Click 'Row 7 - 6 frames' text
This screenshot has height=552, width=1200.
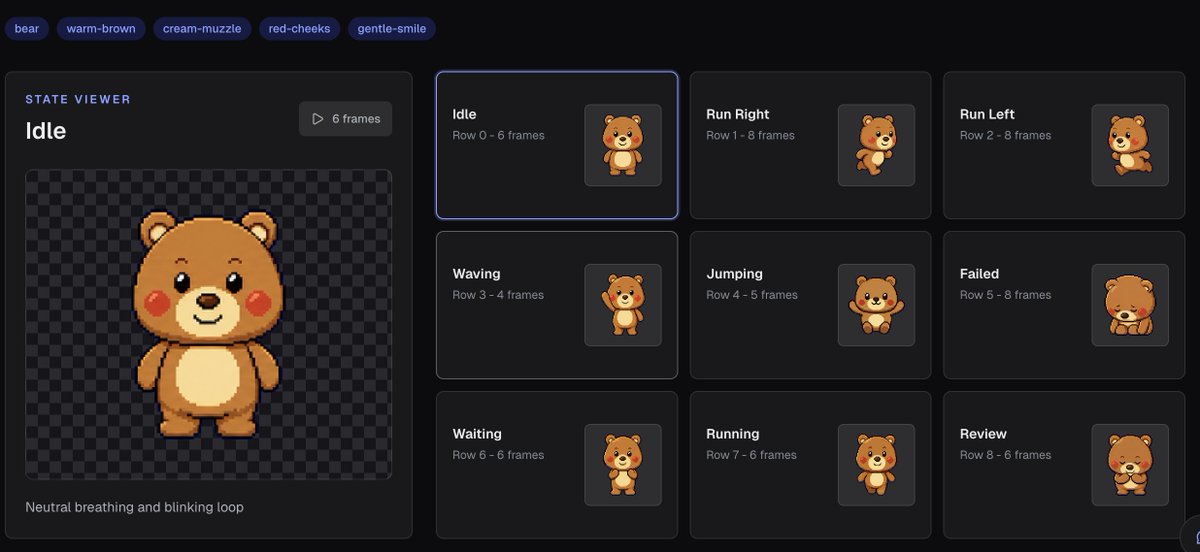tap(751, 455)
